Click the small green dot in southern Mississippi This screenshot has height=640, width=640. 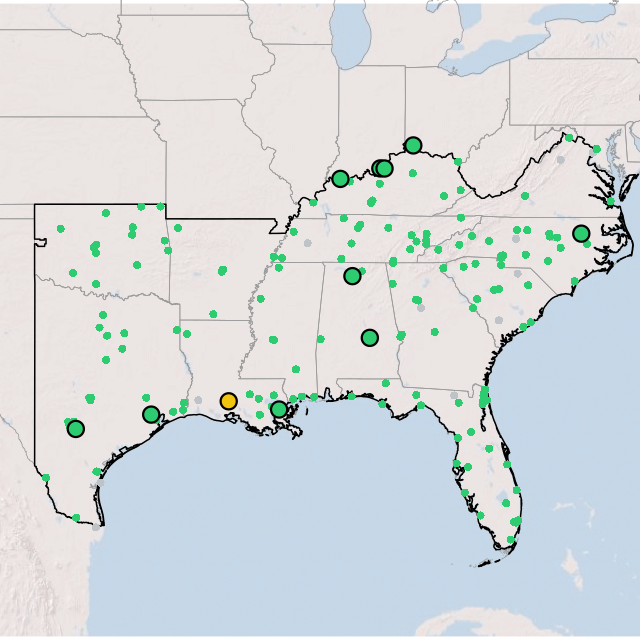tap(296, 369)
